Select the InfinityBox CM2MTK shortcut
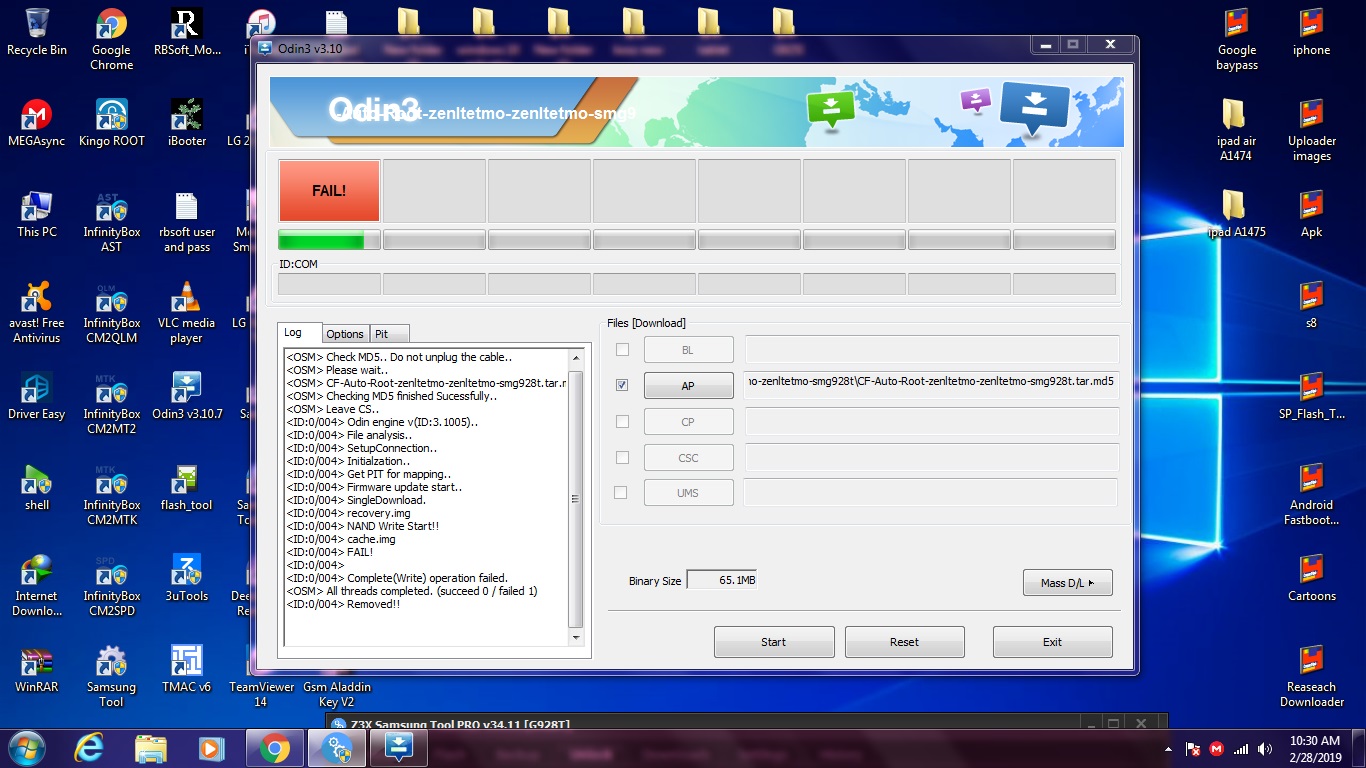The image size is (1366, 768). click(112, 494)
